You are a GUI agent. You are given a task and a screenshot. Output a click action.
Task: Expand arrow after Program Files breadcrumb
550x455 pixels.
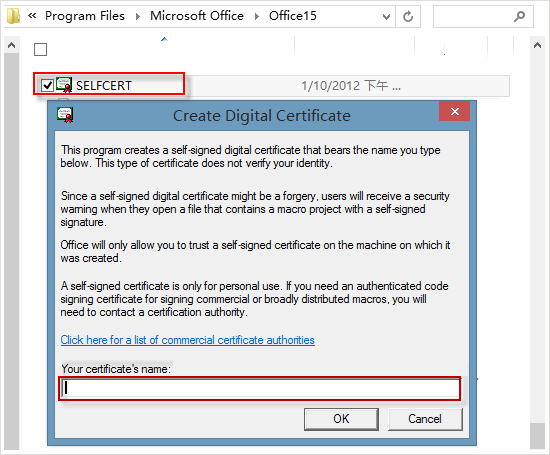point(138,16)
